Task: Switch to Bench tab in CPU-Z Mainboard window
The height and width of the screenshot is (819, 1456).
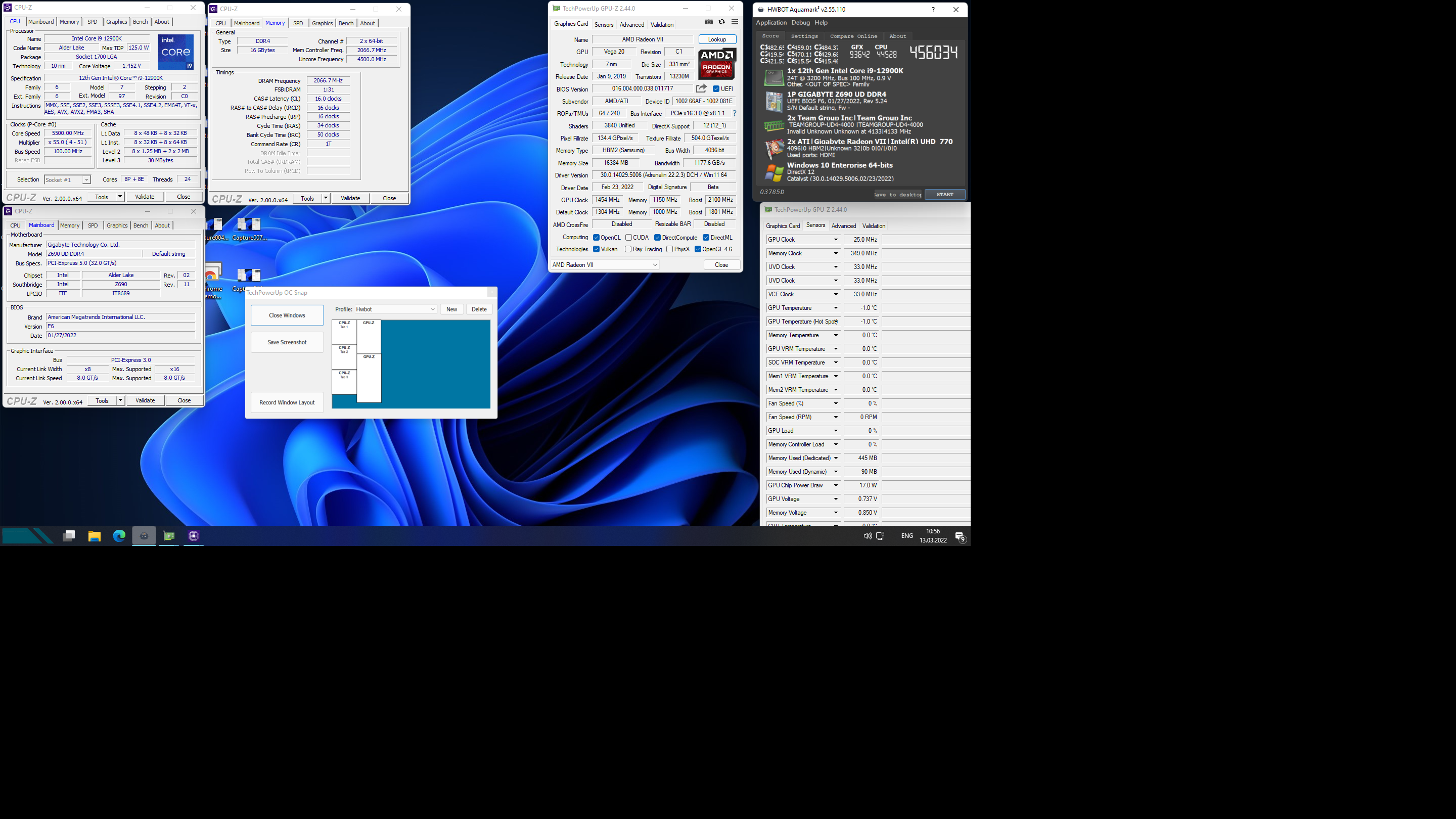Action: coord(141,225)
